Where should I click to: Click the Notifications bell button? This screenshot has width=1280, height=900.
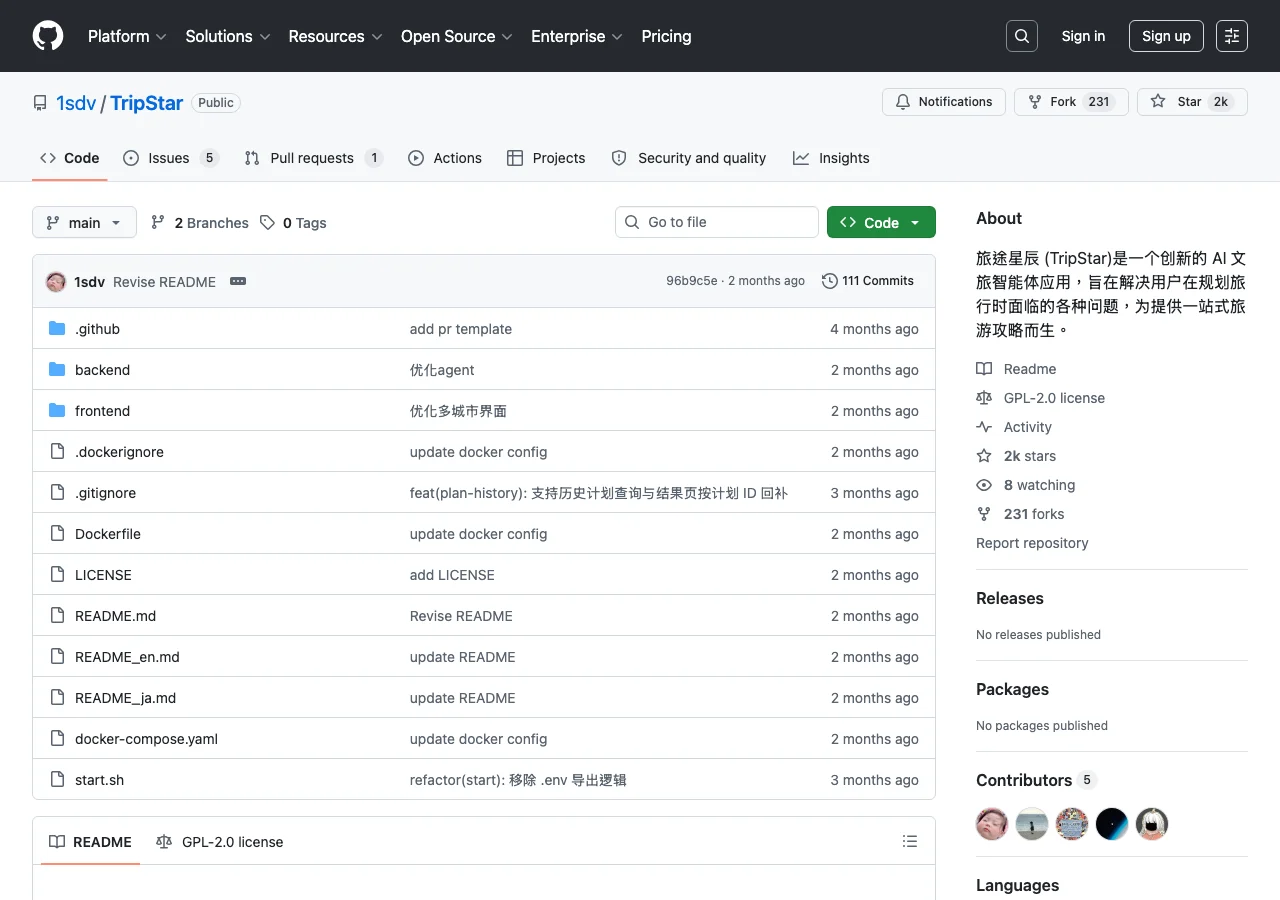coord(944,102)
